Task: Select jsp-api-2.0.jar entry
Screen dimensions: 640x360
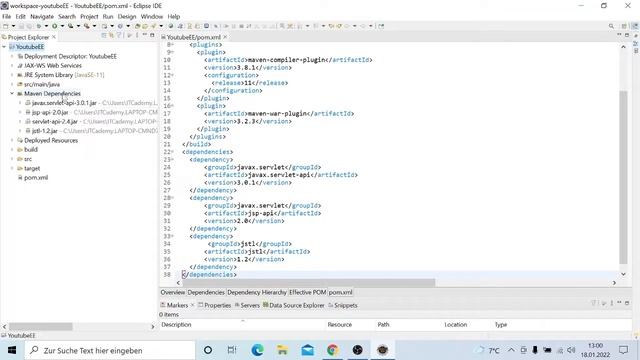Action: pyautogui.click(x=50, y=112)
